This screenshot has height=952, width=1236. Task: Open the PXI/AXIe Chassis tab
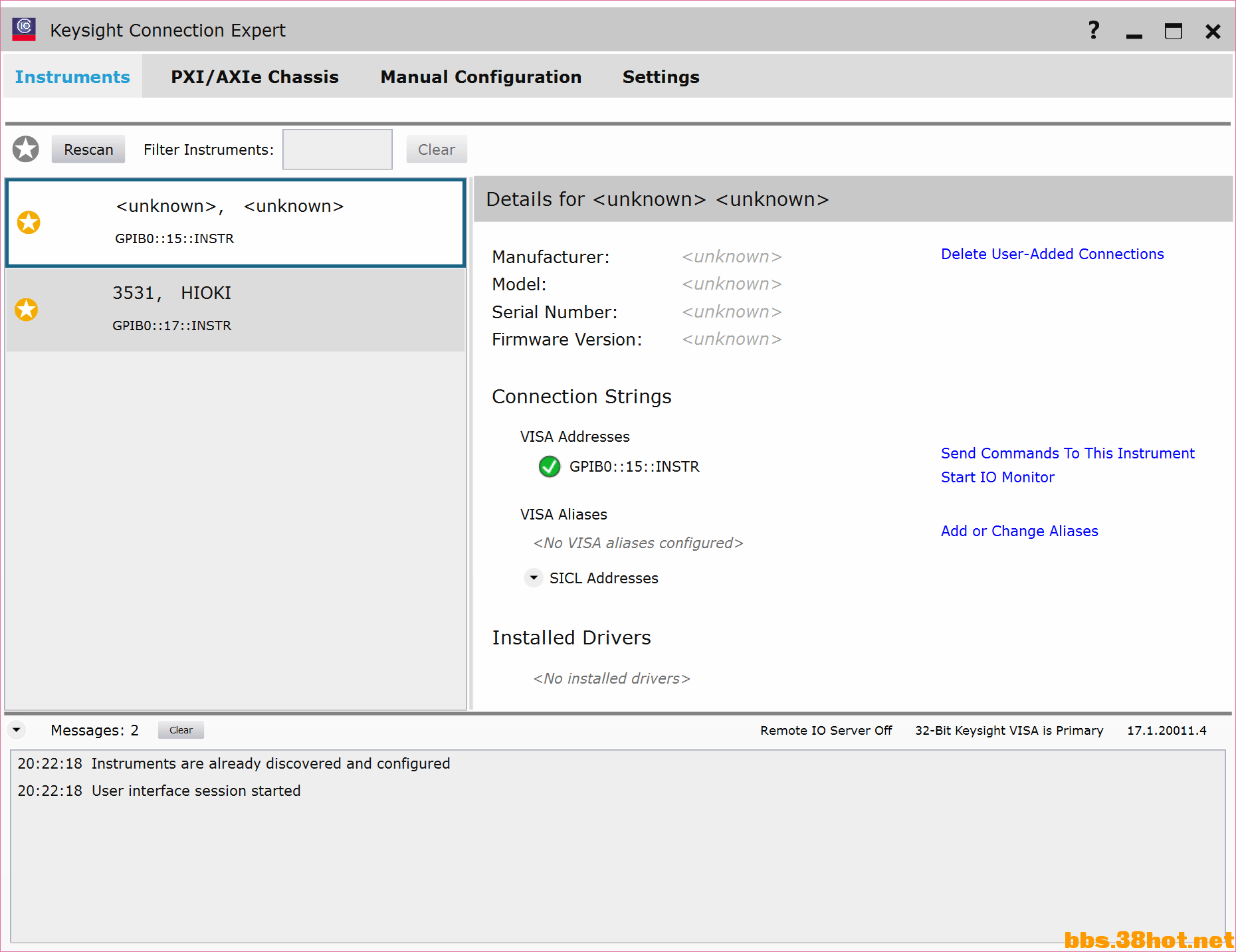(255, 77)
